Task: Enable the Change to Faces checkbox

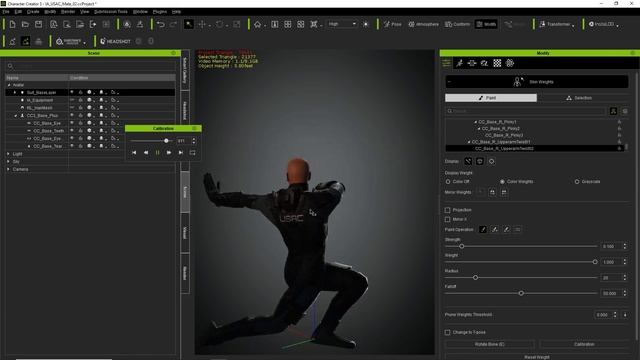Action: (x=447, y=333)
